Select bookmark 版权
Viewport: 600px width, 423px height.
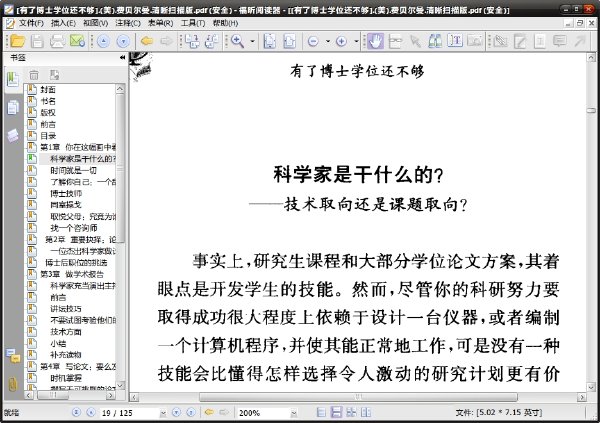(48, 113)
